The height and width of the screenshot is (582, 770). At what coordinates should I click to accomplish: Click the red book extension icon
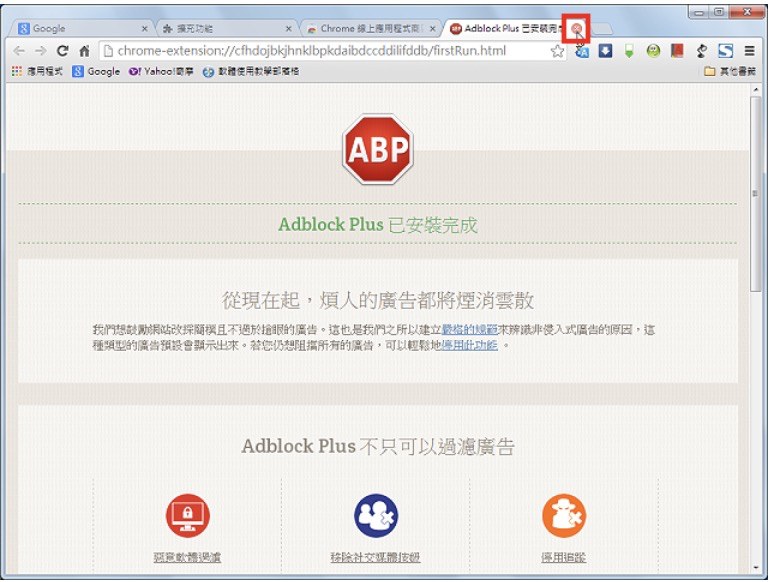click(x=677, y=51)
